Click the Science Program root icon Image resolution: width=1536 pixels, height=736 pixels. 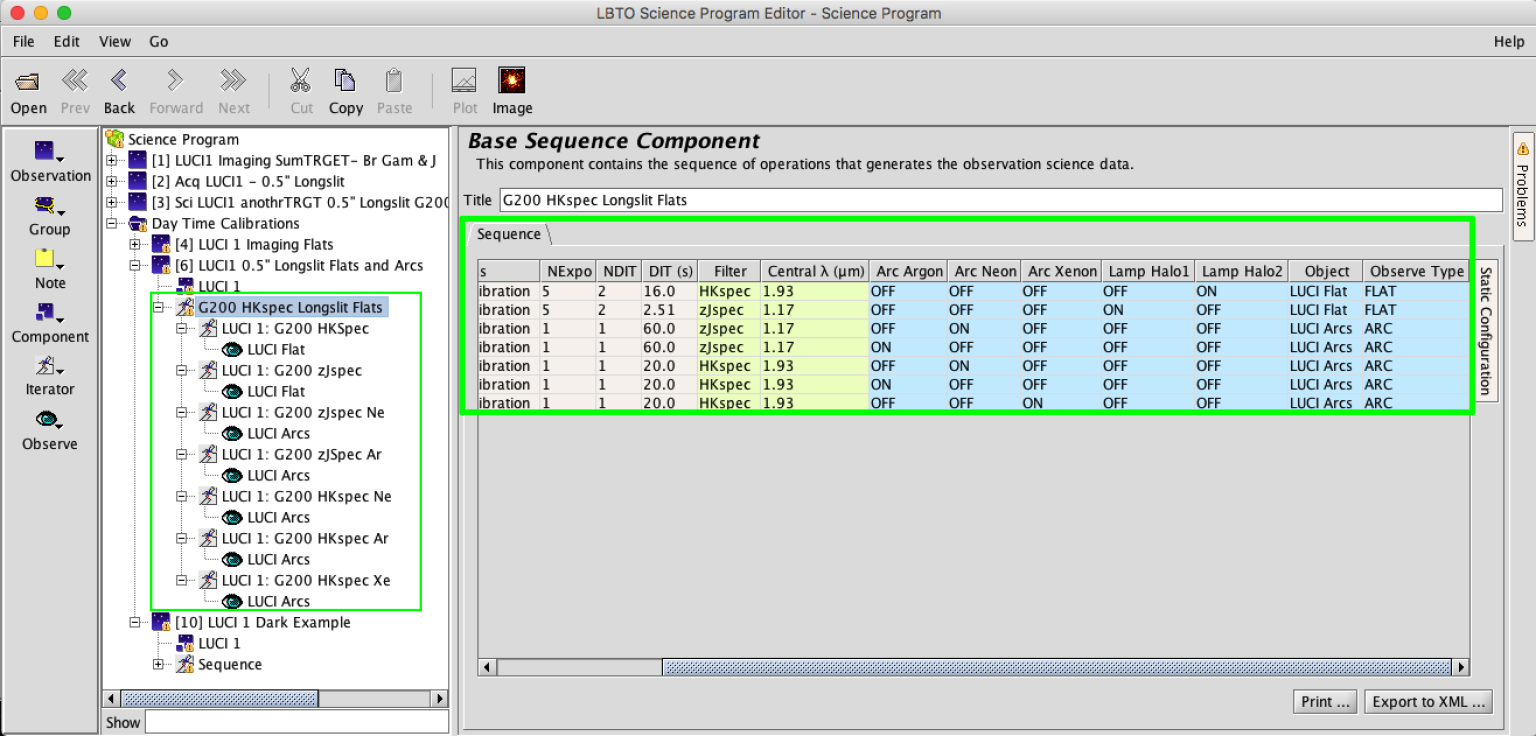[115, 139]
